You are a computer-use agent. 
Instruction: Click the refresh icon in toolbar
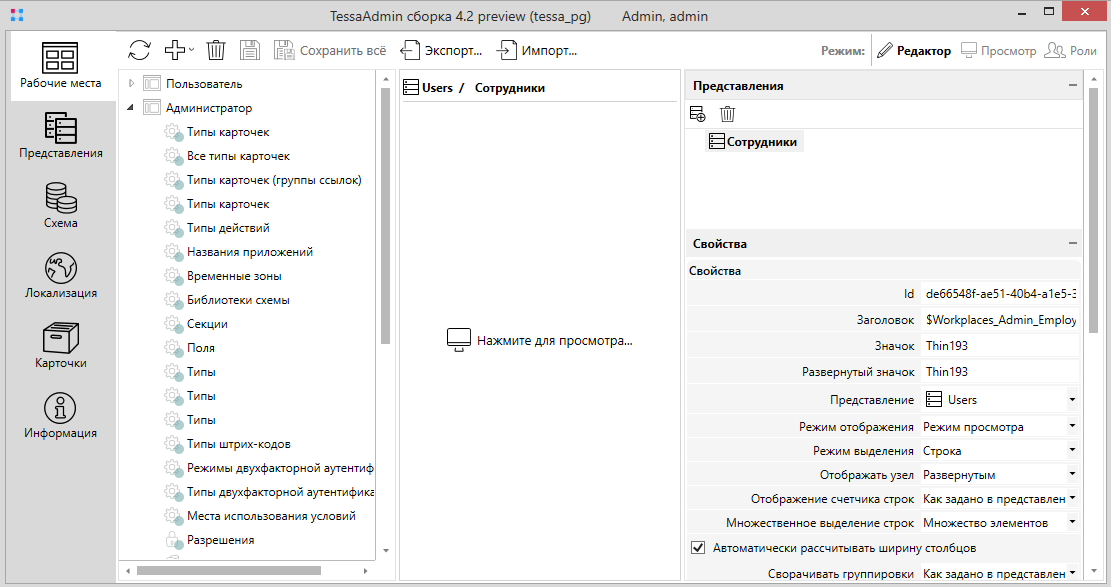[x=140, y=50]
